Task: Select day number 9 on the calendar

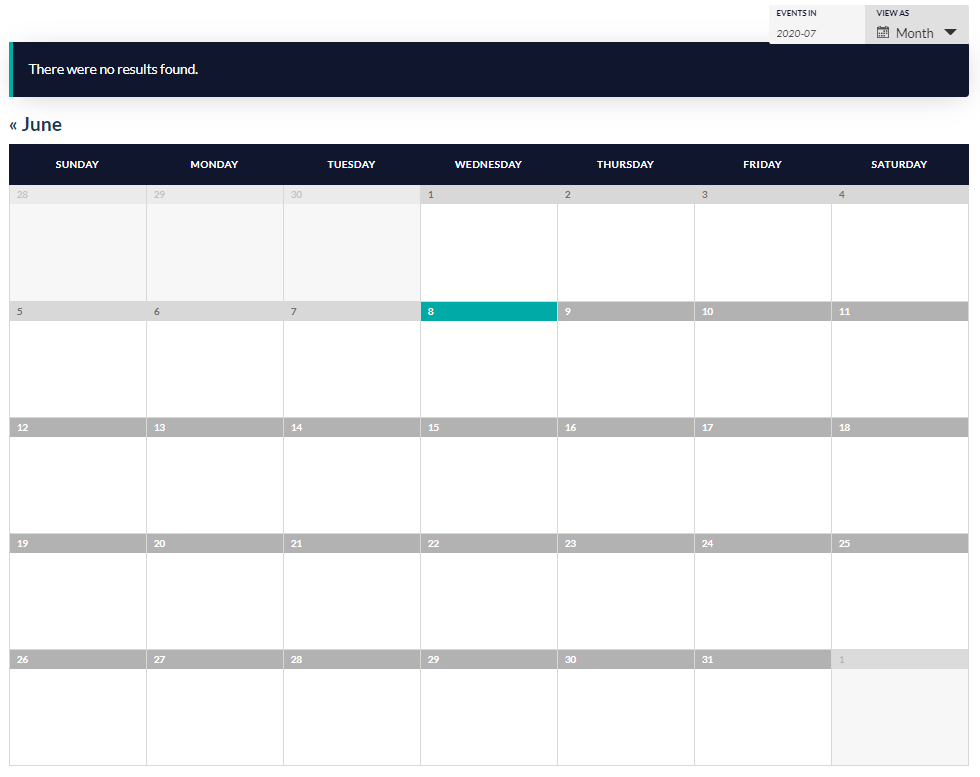Action: [x=568, y=311]
